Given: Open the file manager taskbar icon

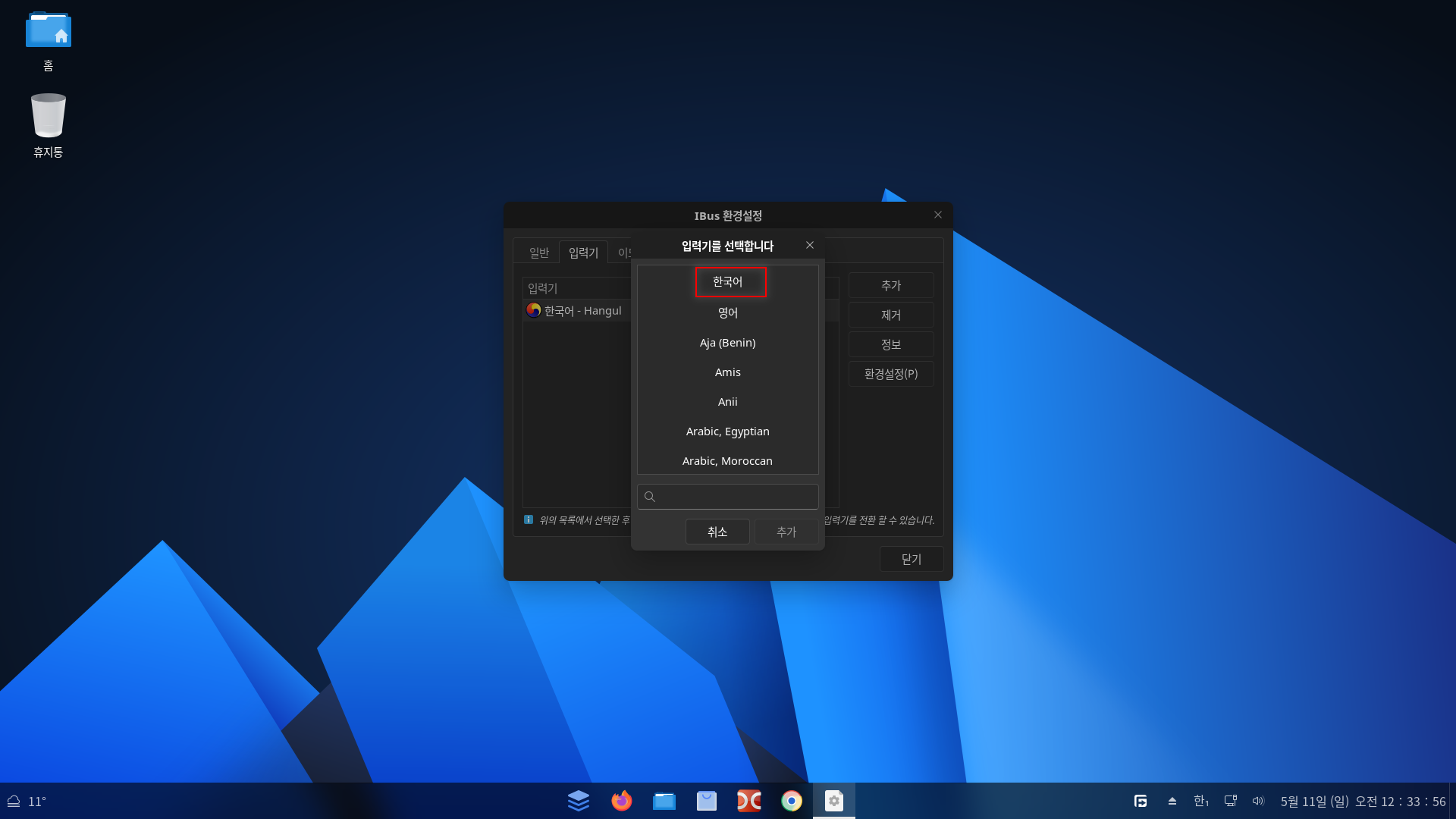Looking at the screenshot, I should [x=664, y=801].
